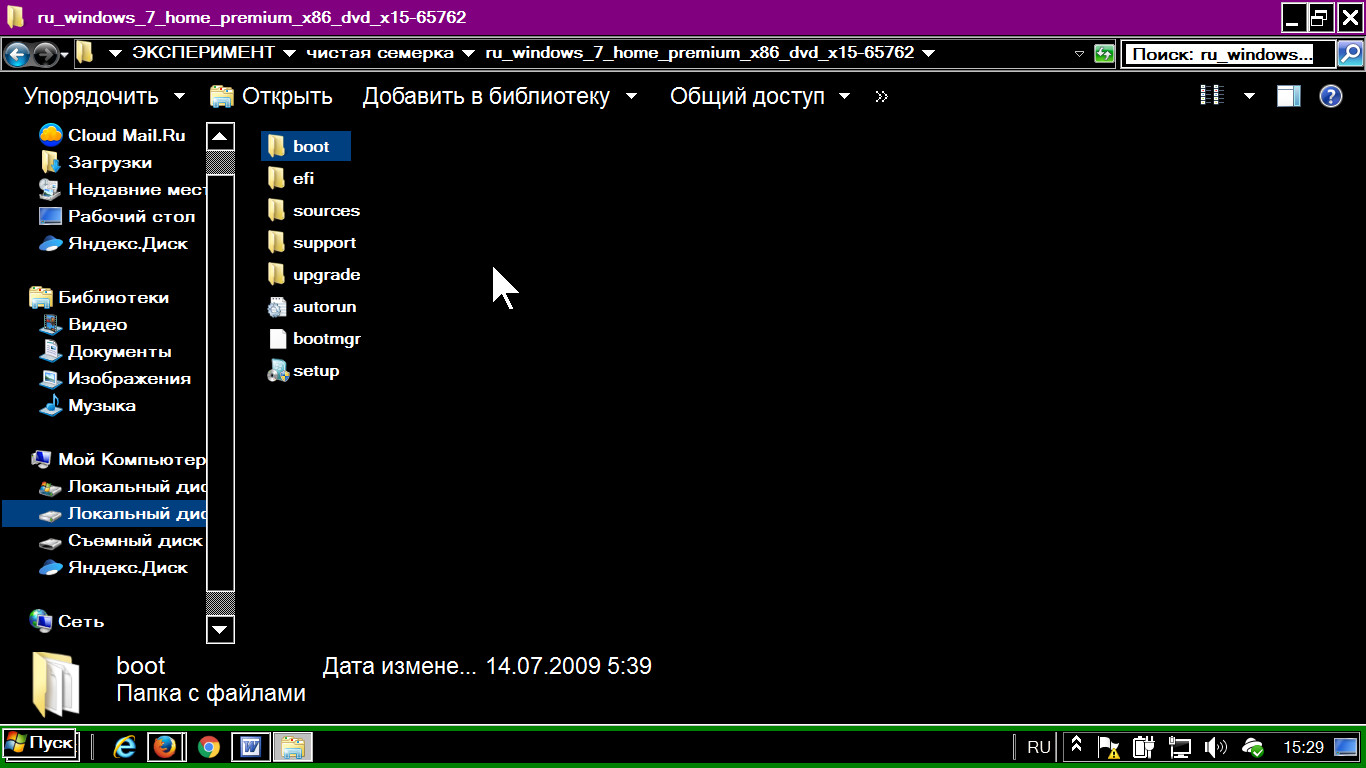Select the bootmgr file icon
The height and width of the screenshot is (768, 1366).
[x=277, y=339]
